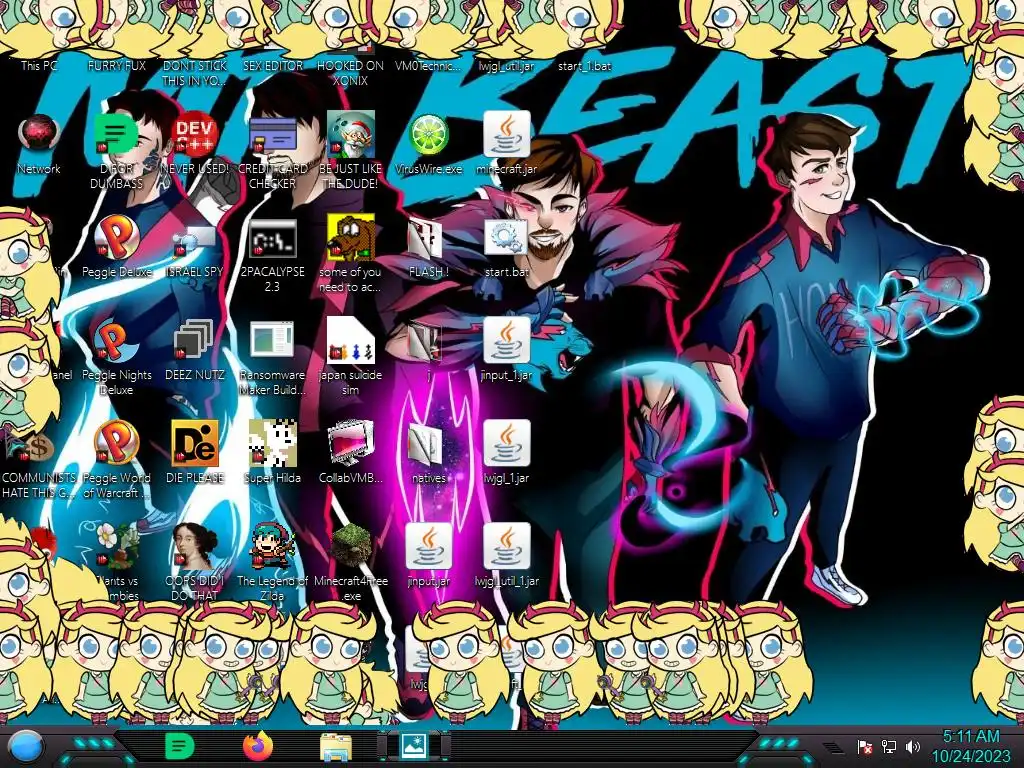Viewport: 1024px width, 768px height.
Task: Open the natives folder
Action: 426,445
